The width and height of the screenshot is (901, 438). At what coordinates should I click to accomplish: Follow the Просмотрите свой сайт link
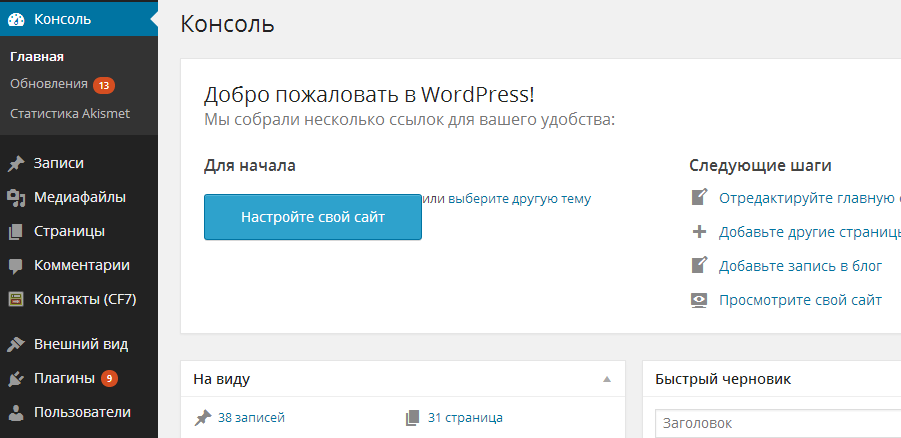click(800, 300)
